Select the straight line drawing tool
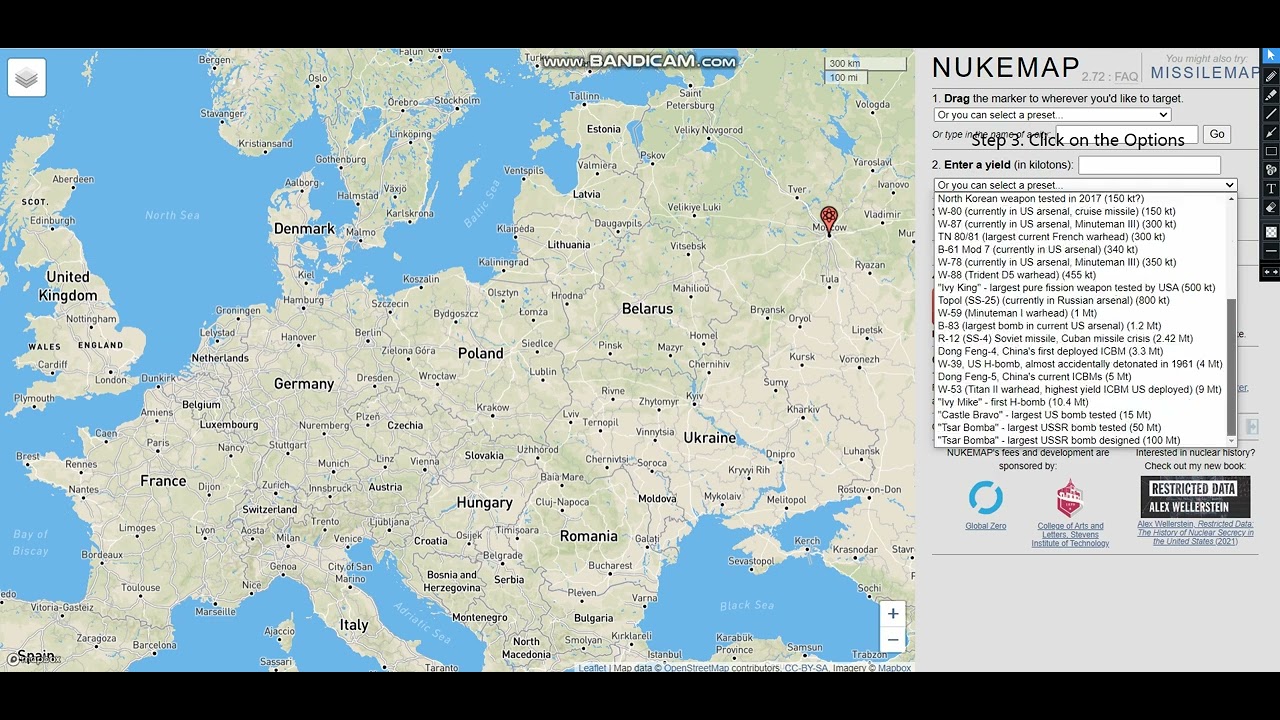1280x720 pixels. pyautogui.click(x=1271, y=114)
